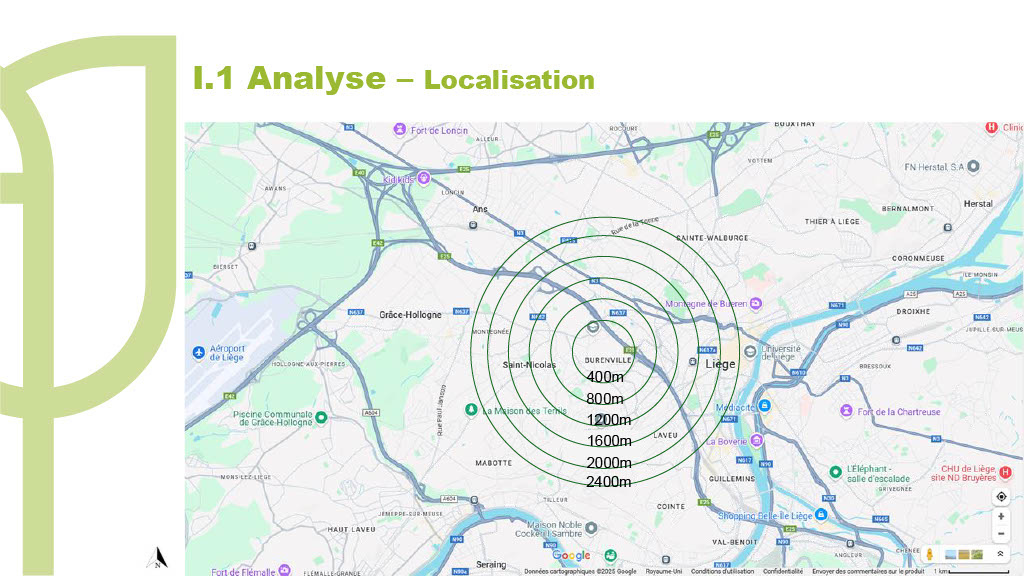Click the Grâce-Hollogne town label
1024x576 pixels.
point(410,315)
